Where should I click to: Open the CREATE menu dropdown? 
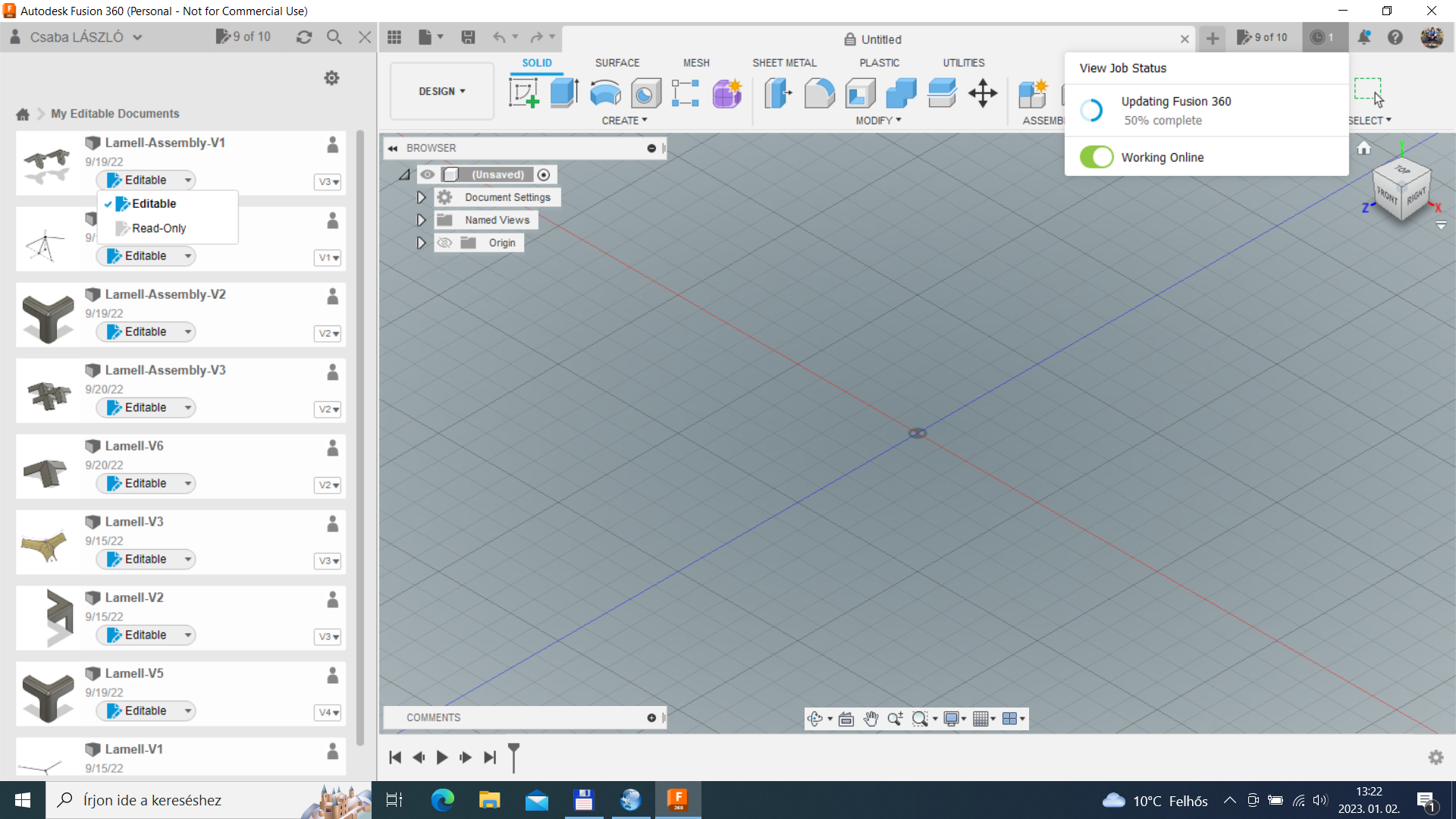coord(624,121)
